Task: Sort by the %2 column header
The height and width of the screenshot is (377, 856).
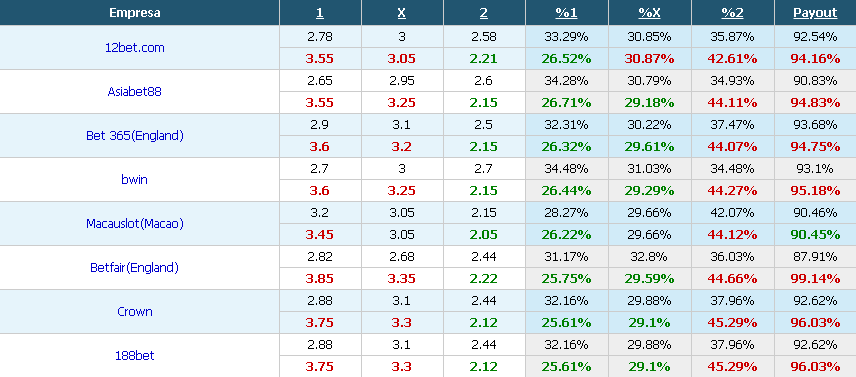Action: 732,13
